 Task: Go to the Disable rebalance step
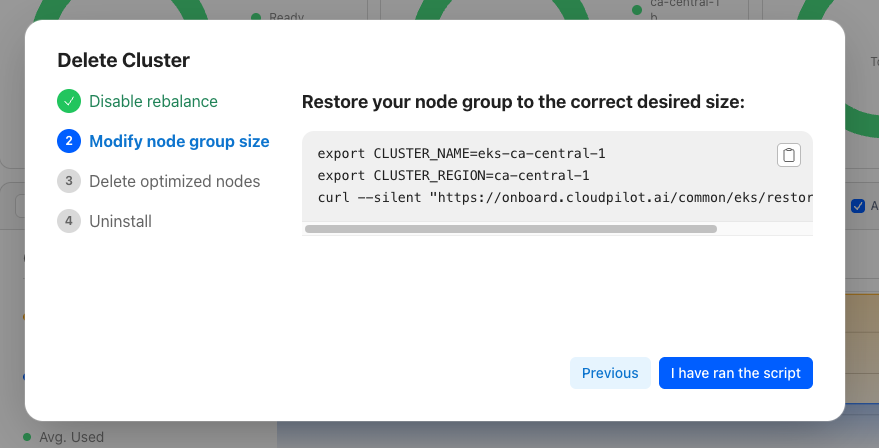[153, 101]
